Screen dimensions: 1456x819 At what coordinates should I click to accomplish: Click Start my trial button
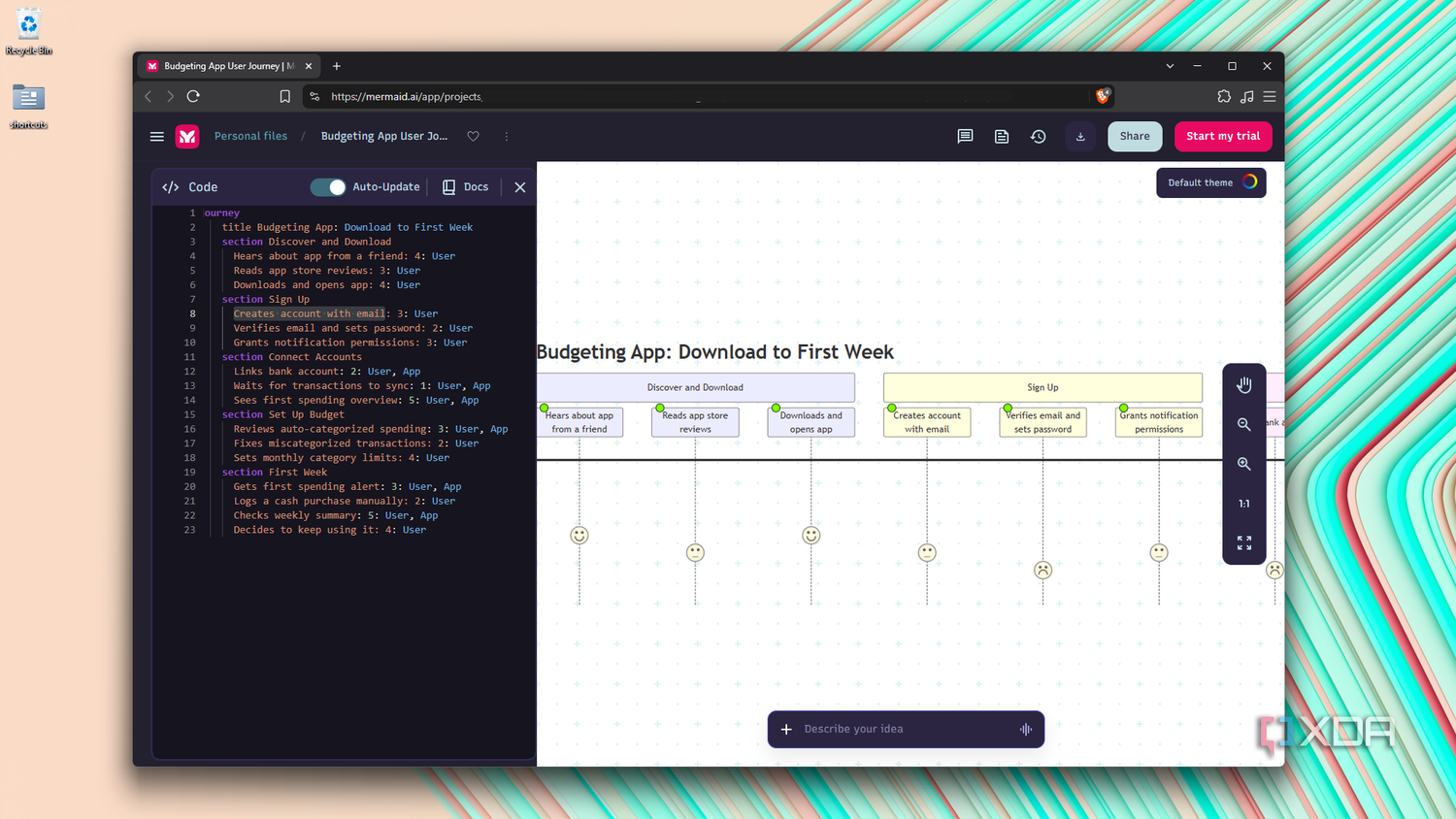pos(1223,137)
